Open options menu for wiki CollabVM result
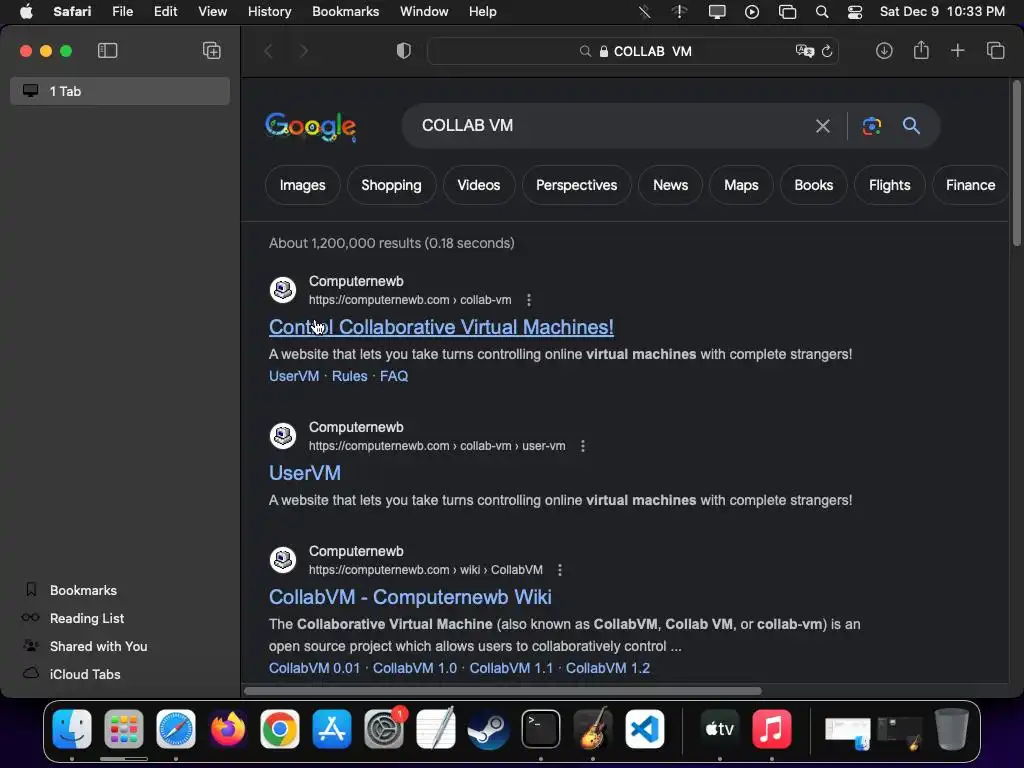The width and height of the screenshot is (1024, 768). pos(560,570)
